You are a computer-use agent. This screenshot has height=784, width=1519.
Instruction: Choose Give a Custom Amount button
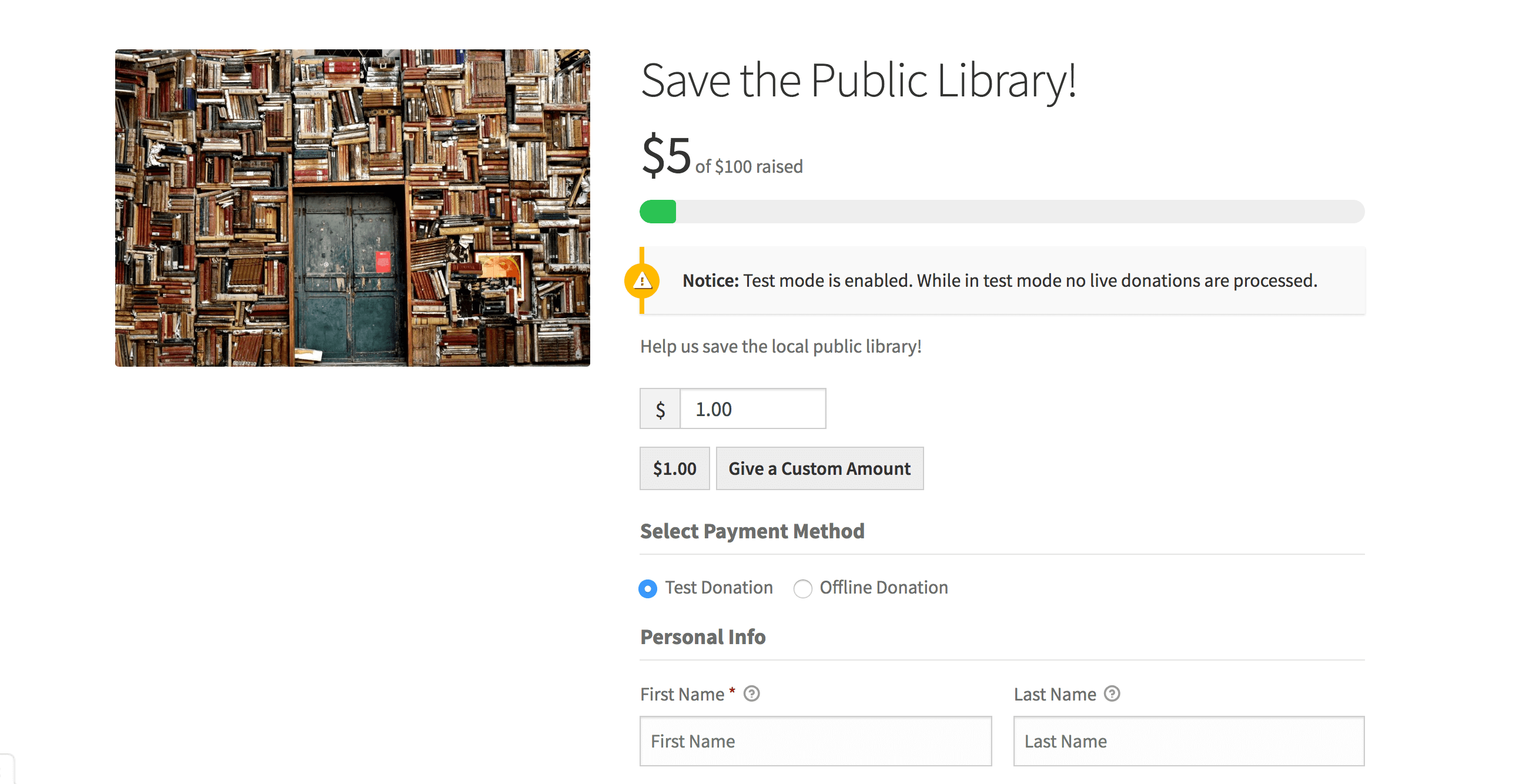[819, 468]
